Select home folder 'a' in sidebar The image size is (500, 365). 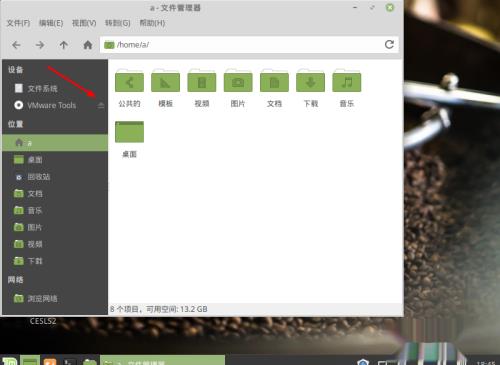(x=55, y=143)
